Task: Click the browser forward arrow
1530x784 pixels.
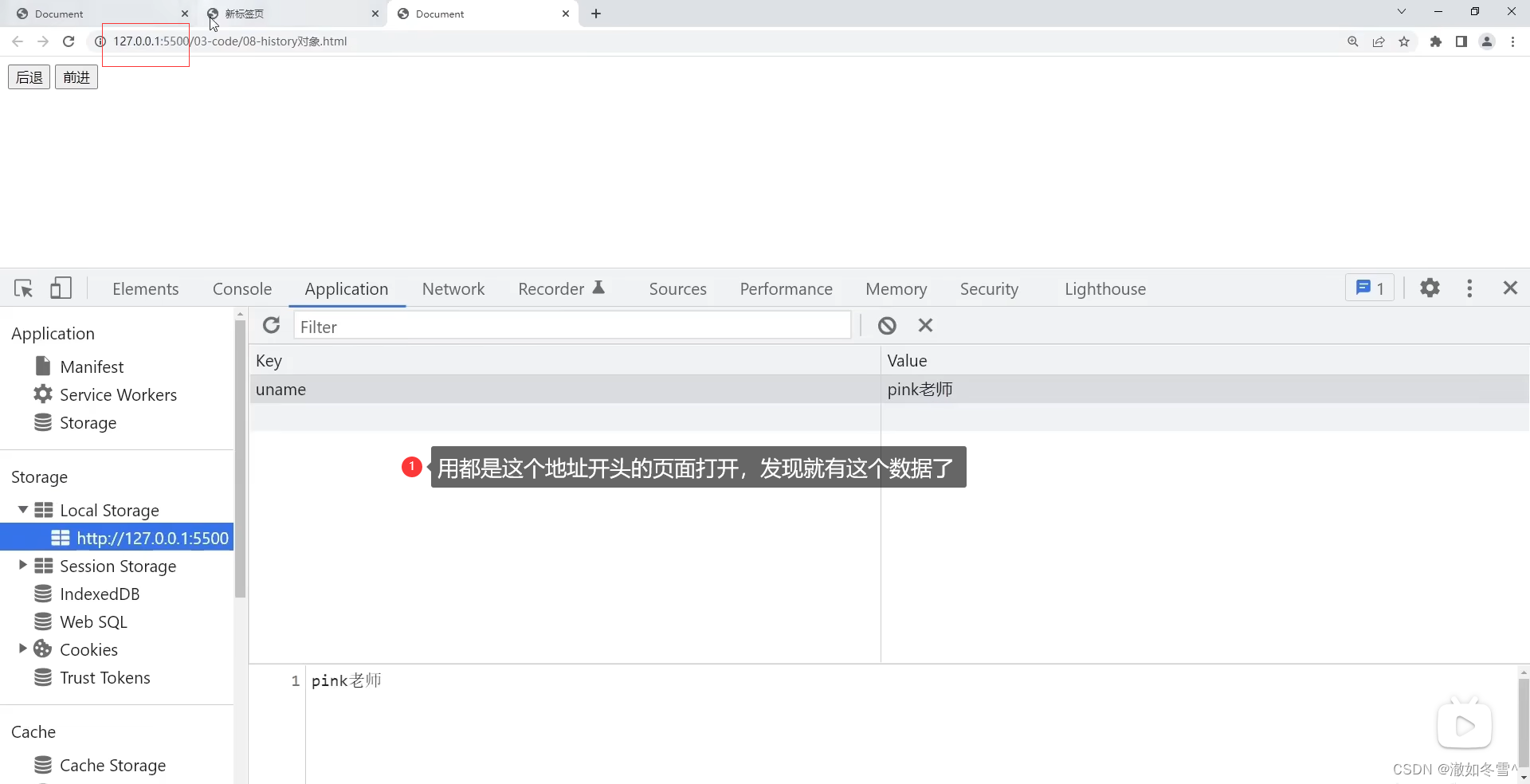Action: [x=43, y=41]
